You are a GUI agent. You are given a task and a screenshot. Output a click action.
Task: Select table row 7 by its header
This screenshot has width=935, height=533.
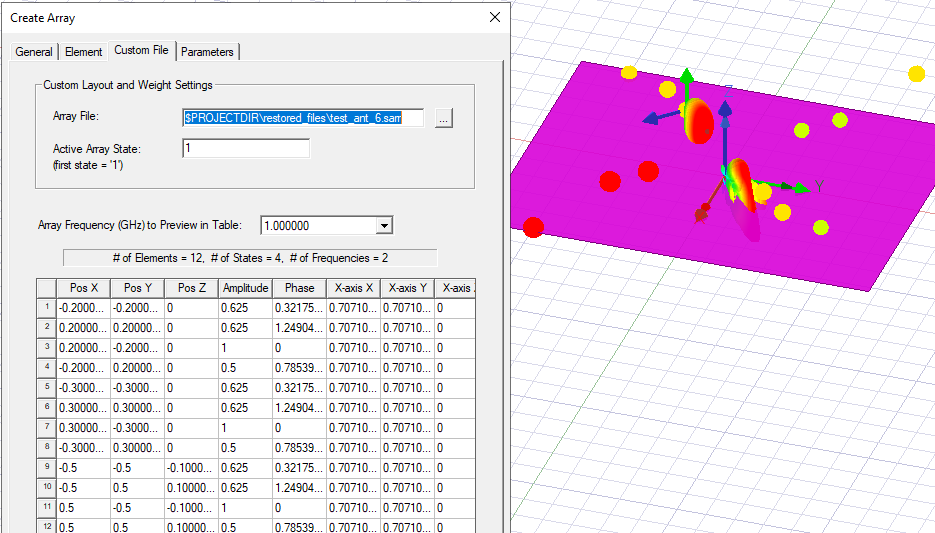tap(46, 428)
